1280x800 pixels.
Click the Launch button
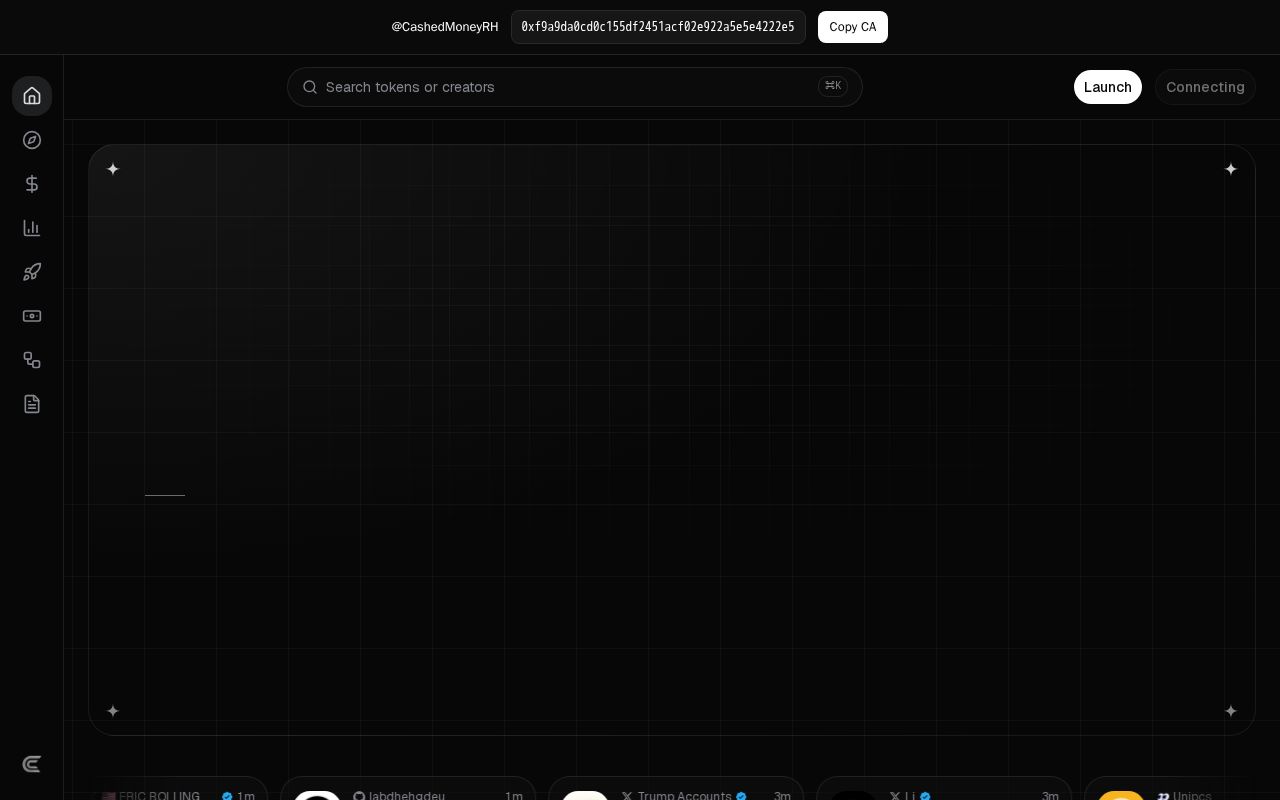pos(1108,87)
